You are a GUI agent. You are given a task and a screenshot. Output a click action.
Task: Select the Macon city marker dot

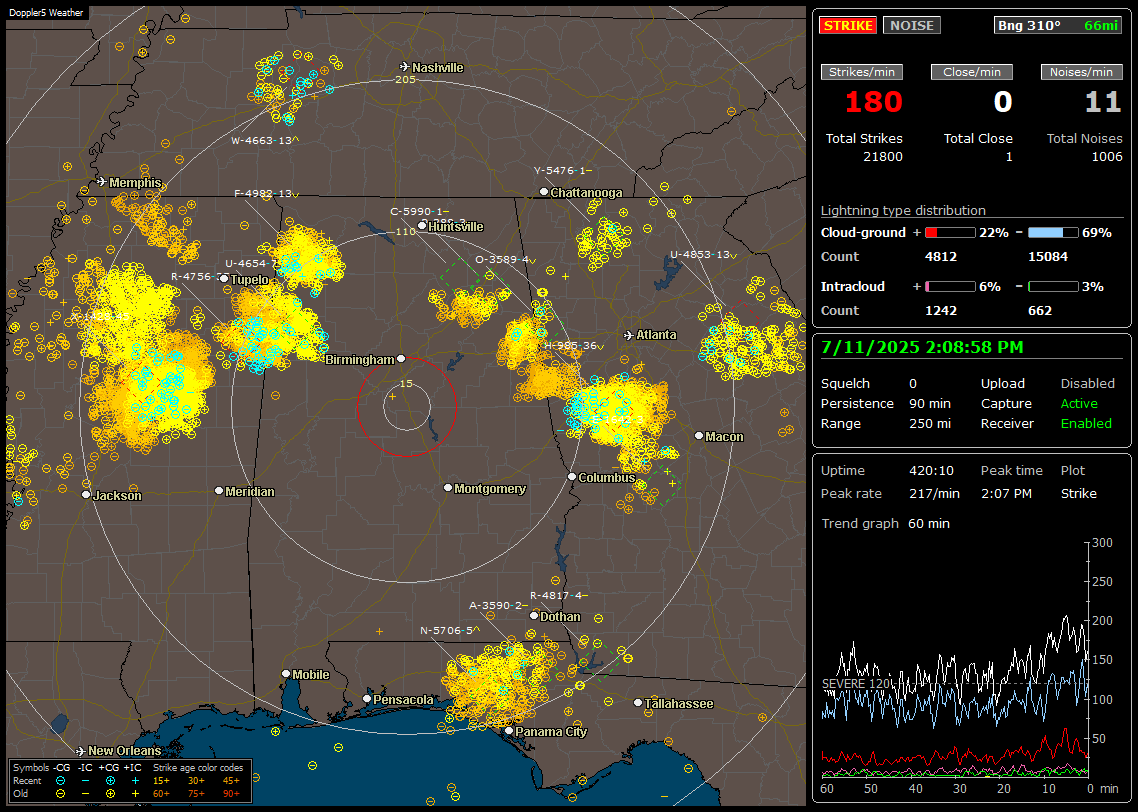point(699,435)
